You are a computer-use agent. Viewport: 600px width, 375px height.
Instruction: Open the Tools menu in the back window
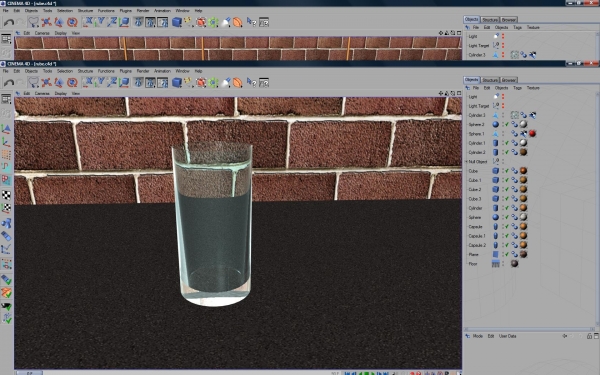[x=47, y=11]
